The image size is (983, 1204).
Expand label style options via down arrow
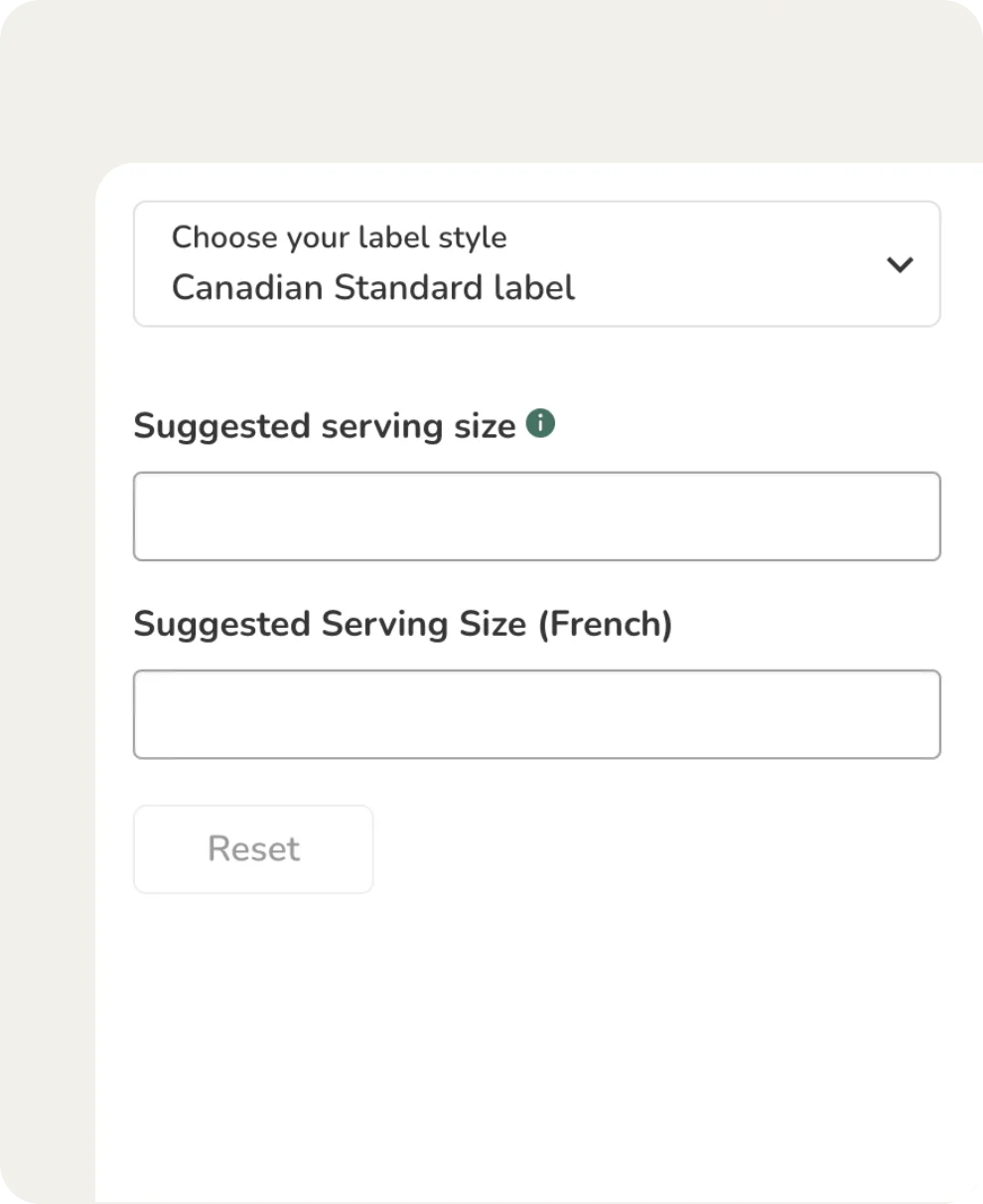tap(900, 265)
